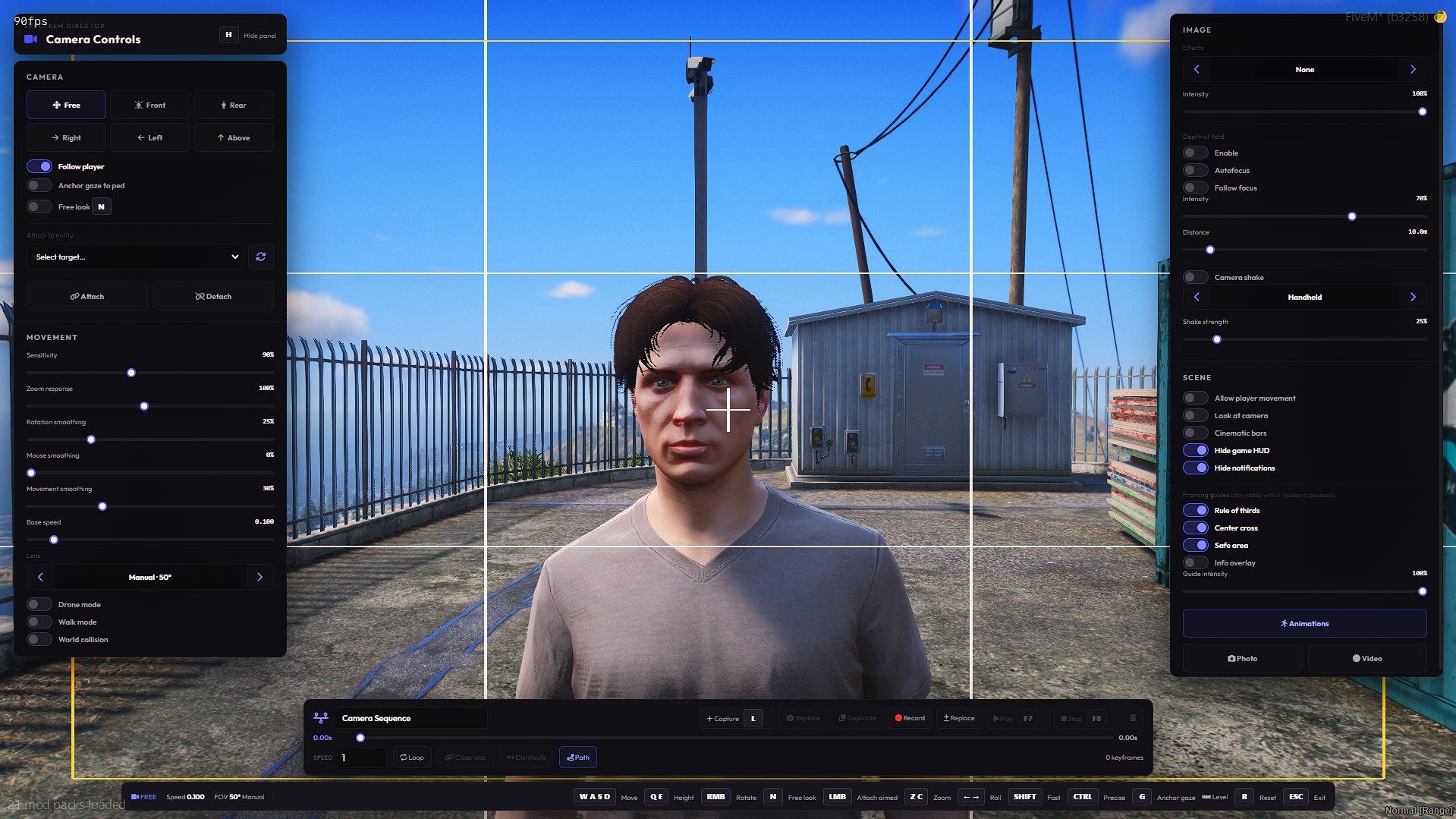1456x819 pixels.
Task: Select next image effect
Action: [1413, 69]
